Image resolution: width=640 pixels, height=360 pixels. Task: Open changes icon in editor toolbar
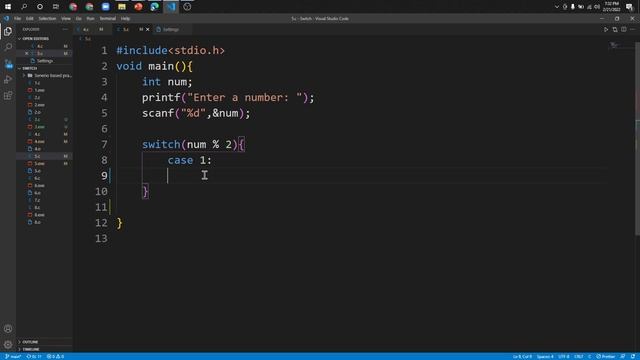pyautogui.click(x=615, y=29)
